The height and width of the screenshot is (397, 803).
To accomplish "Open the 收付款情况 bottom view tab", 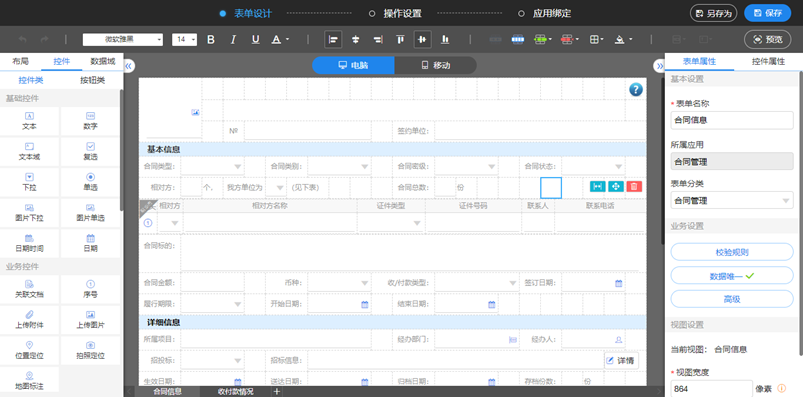I will pos(235,392).
